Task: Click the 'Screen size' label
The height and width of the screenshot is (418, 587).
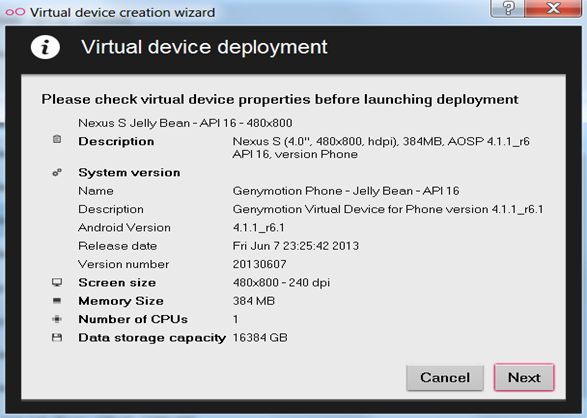Action: coord(117,283)
